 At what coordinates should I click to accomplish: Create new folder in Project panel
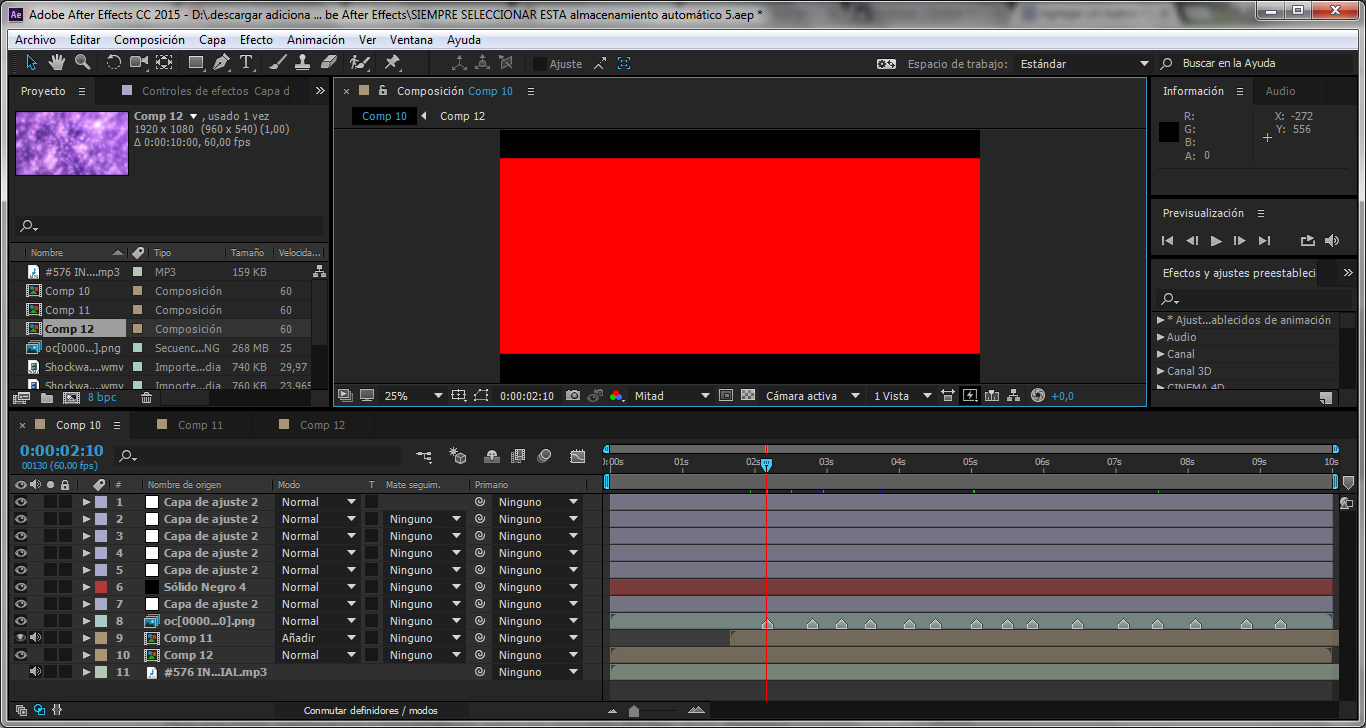[x=47, y=397]
